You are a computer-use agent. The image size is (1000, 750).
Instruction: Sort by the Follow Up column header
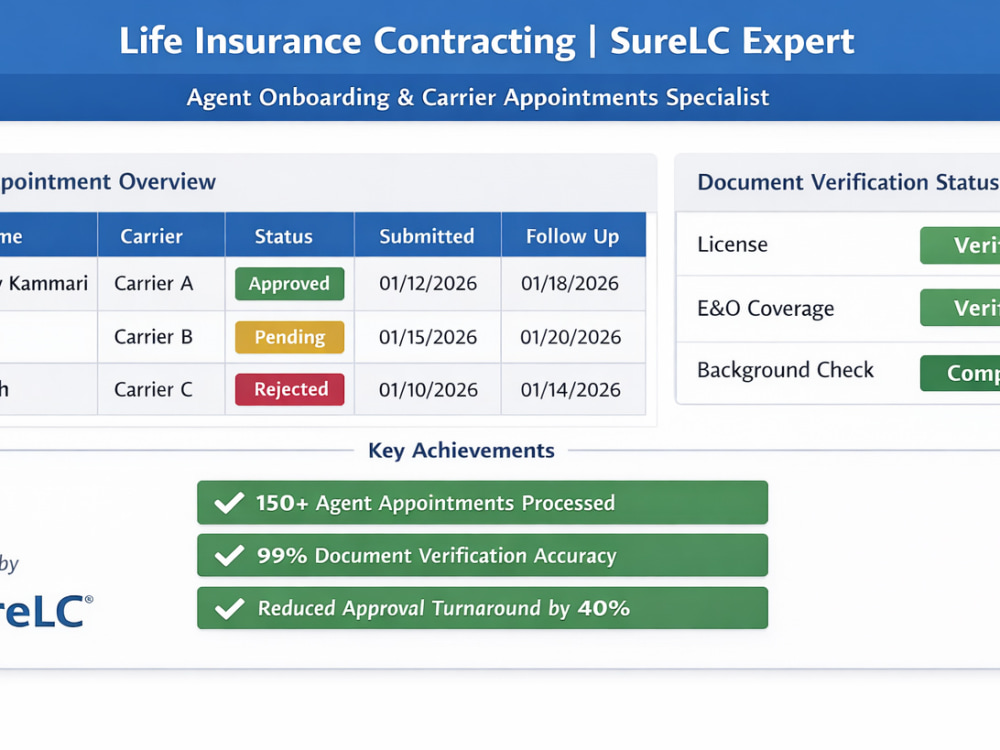pyautogui.click(x=573, y=235)
